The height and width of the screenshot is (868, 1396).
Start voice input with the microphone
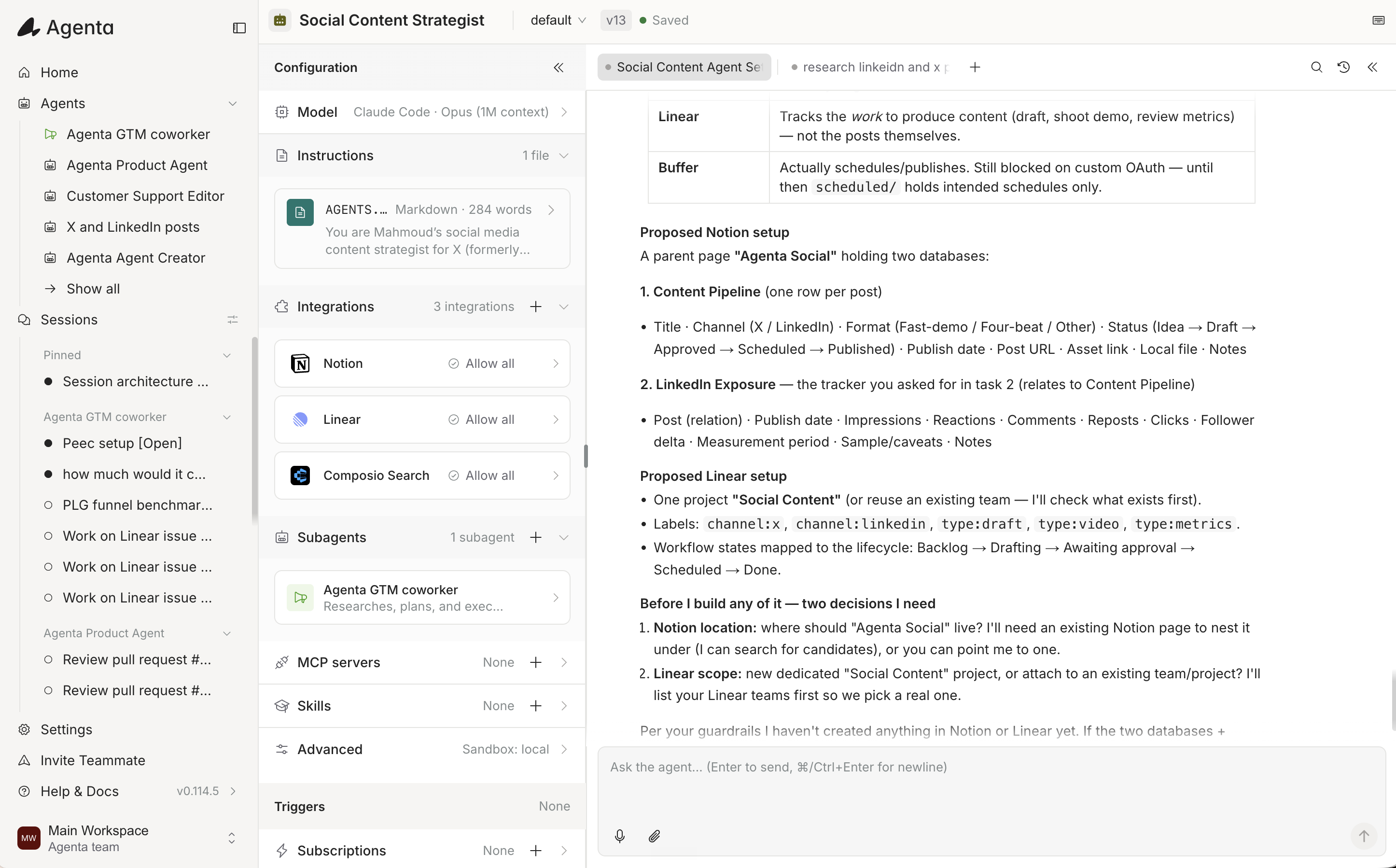point(619,836)
